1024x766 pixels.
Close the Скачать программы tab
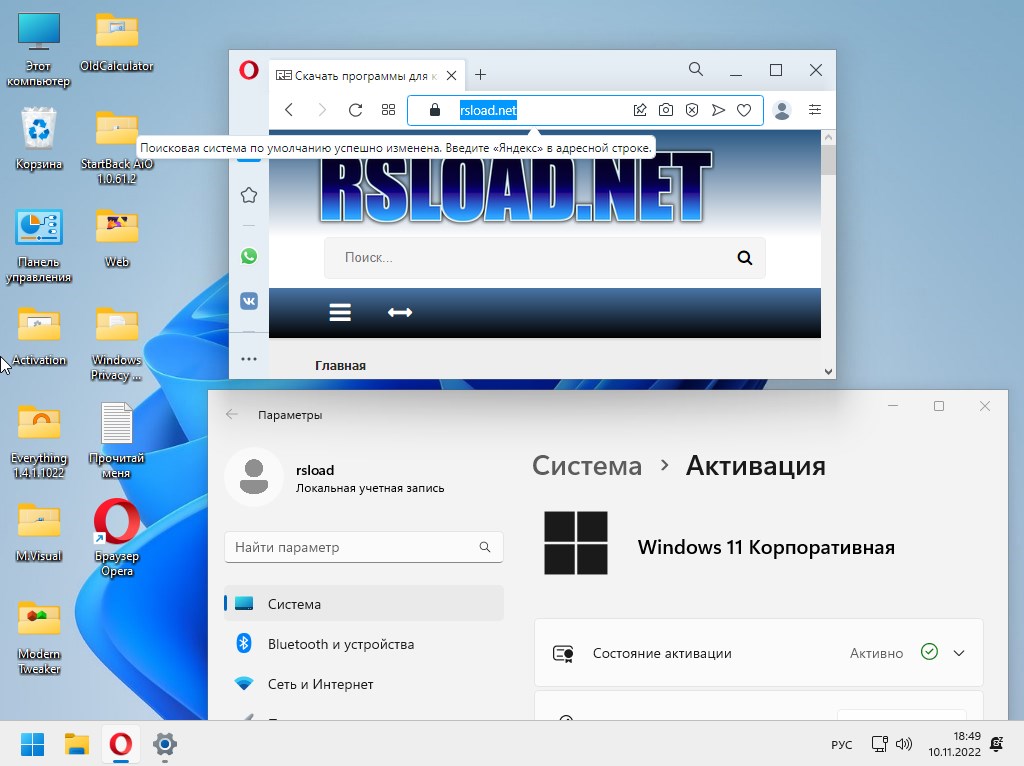click(451, 76)
